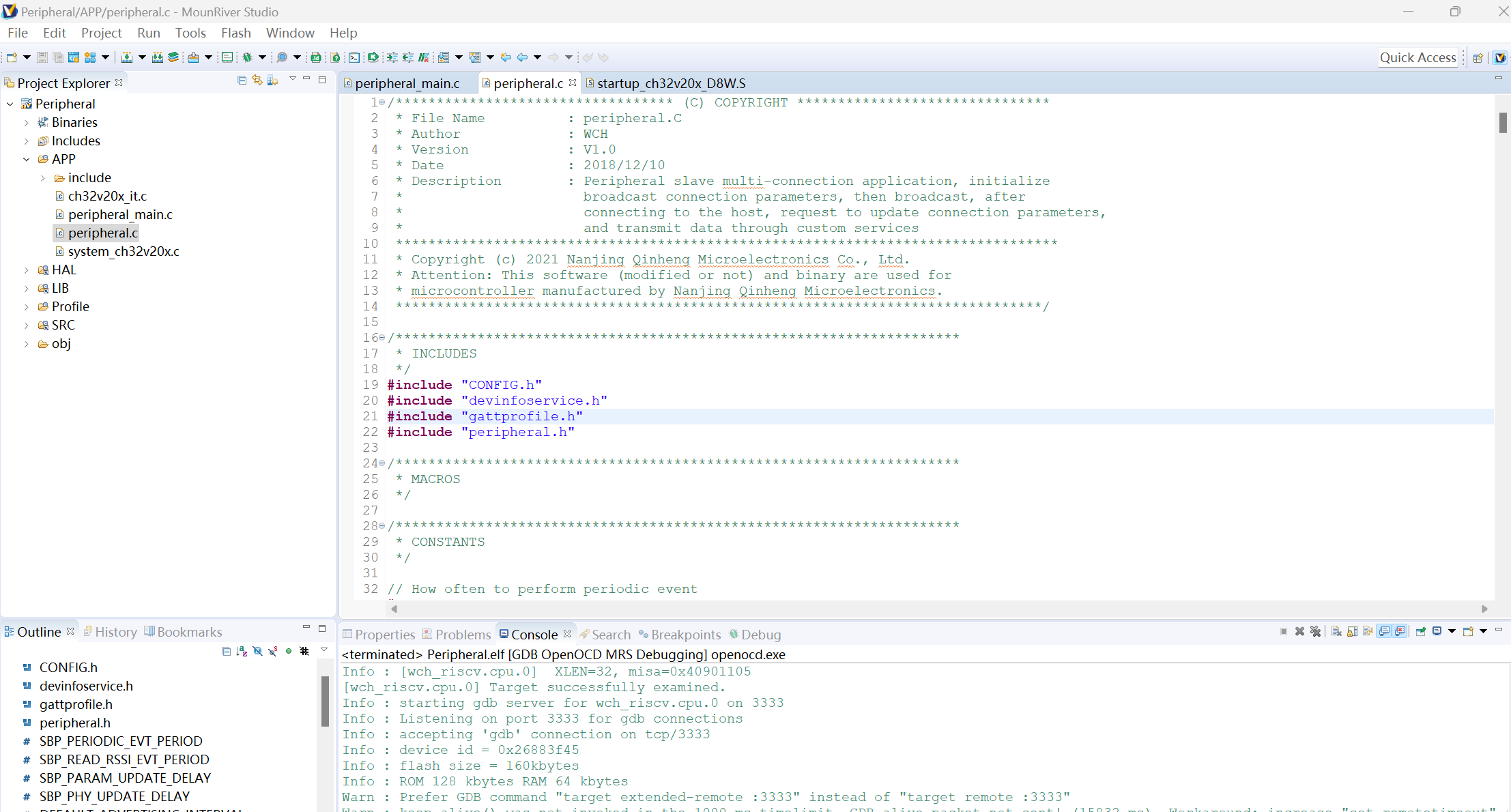Open the Flash menu
This screenshot has width=1511, height=812.
(x=235, y=33)
